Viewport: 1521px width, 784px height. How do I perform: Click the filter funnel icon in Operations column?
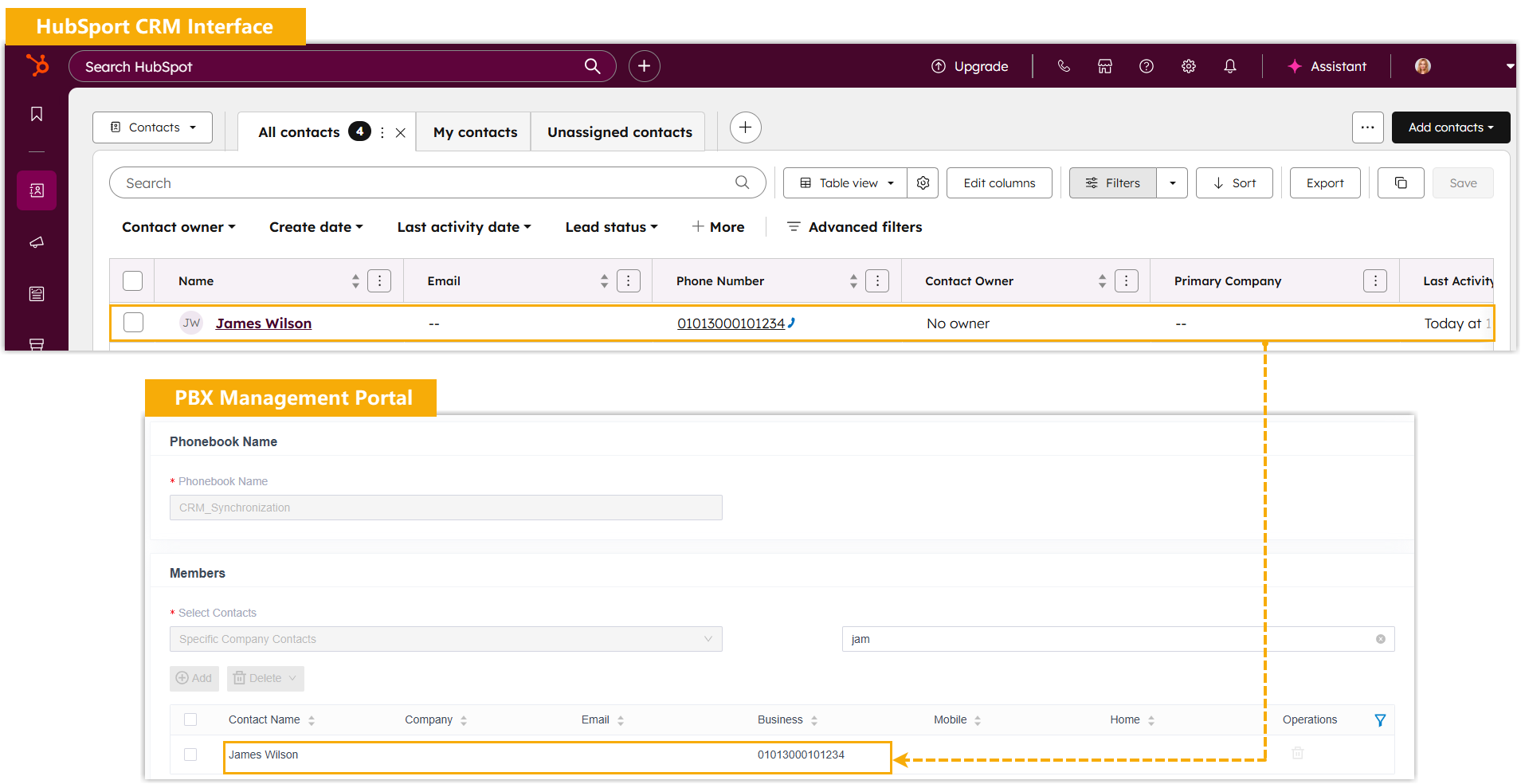(1380, 720)
